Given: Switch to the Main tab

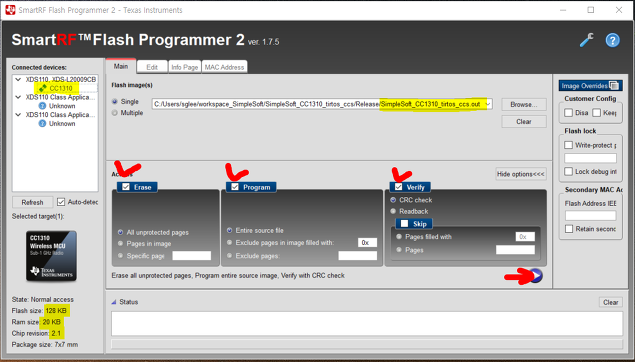Looking at the screenshot, I should coord(121,66).
